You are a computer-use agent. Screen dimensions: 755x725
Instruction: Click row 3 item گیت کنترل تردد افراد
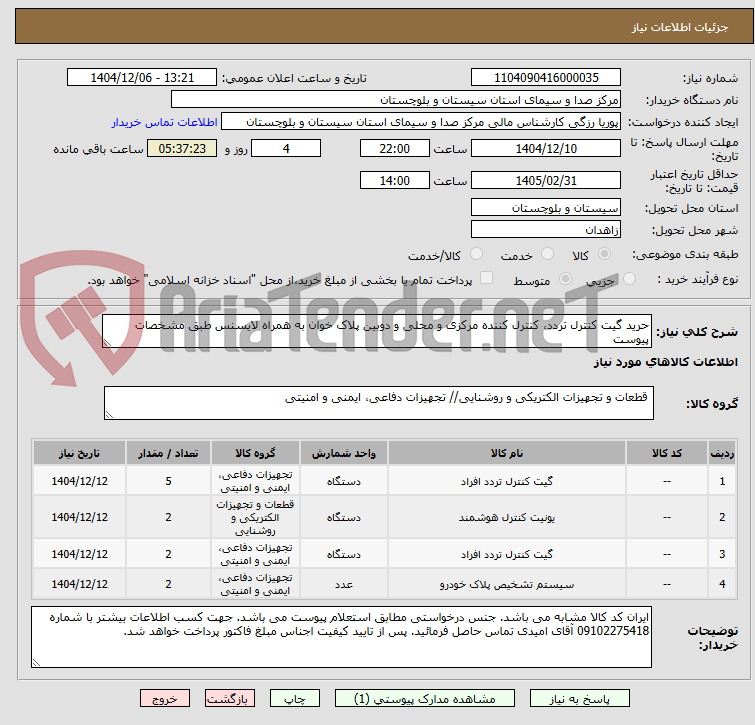tap(507, 554)
